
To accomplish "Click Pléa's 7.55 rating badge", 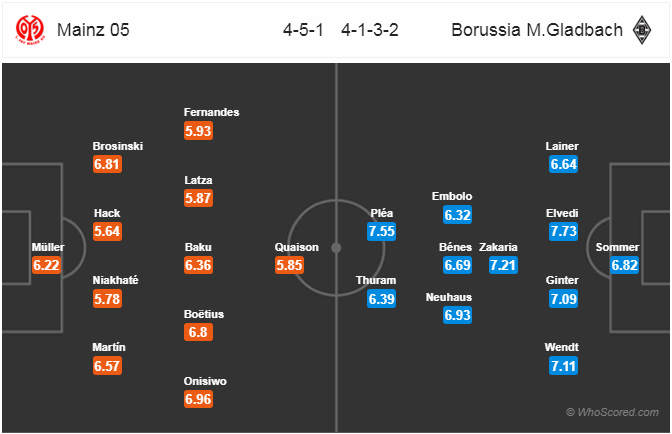I will click(x=381, y=231).
